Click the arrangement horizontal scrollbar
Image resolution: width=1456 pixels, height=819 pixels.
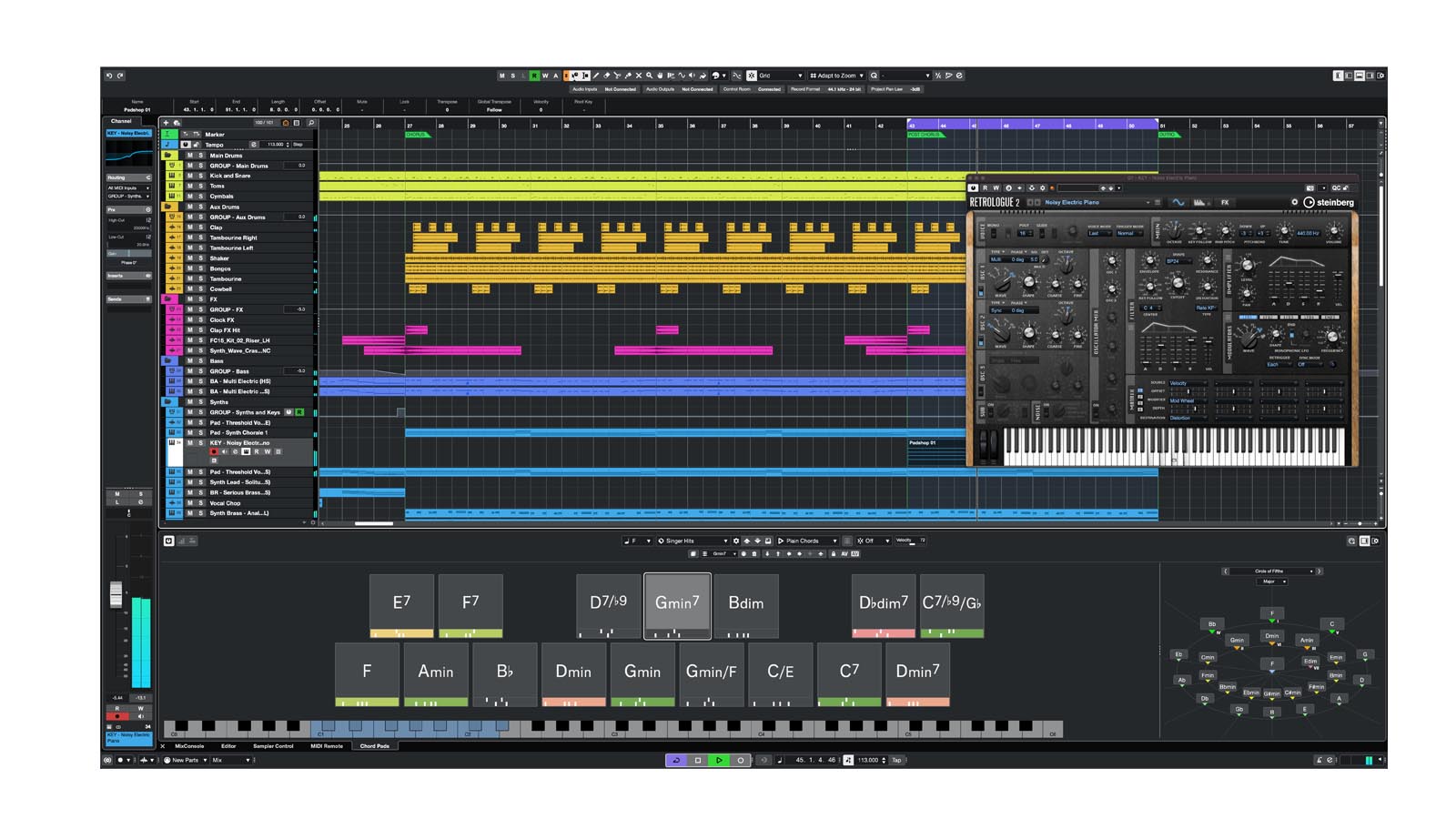(373, 523)
